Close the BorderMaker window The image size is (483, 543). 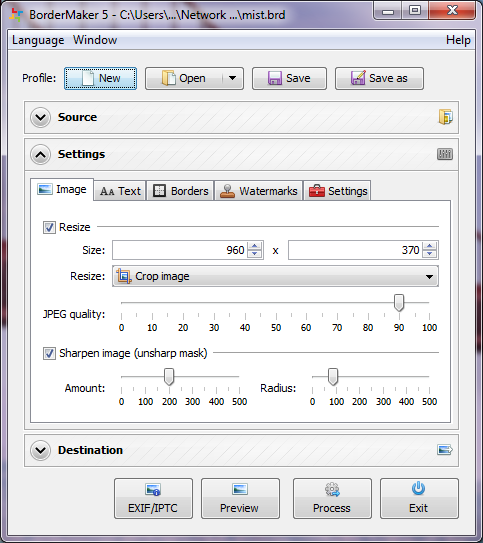452,11
